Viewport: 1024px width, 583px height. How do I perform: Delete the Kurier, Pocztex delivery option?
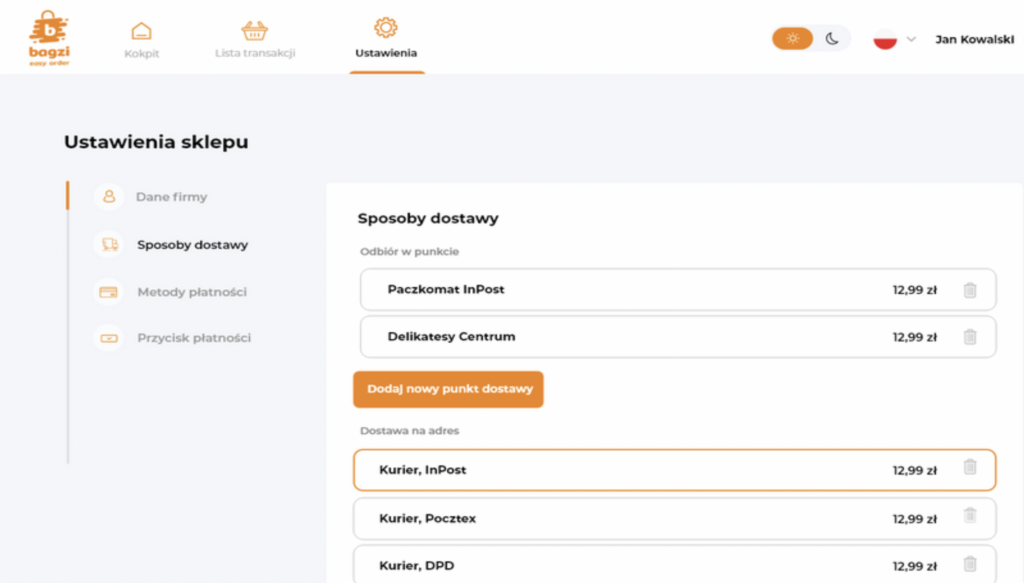pyautogui.click(x=970, y=515)
